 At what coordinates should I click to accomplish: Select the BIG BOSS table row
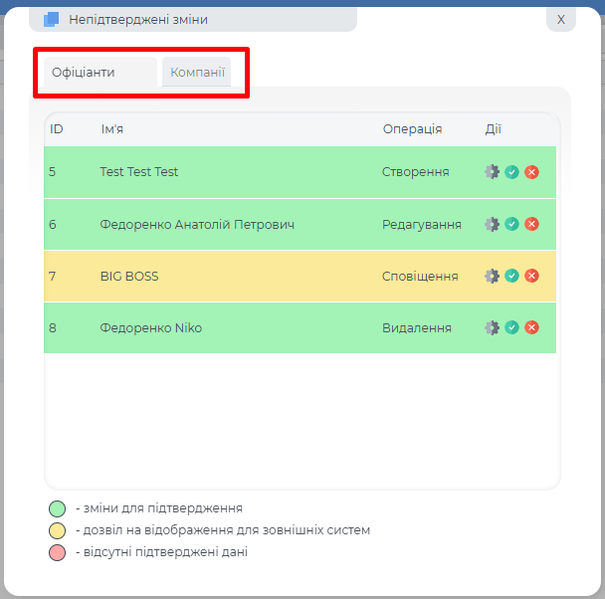250,276
